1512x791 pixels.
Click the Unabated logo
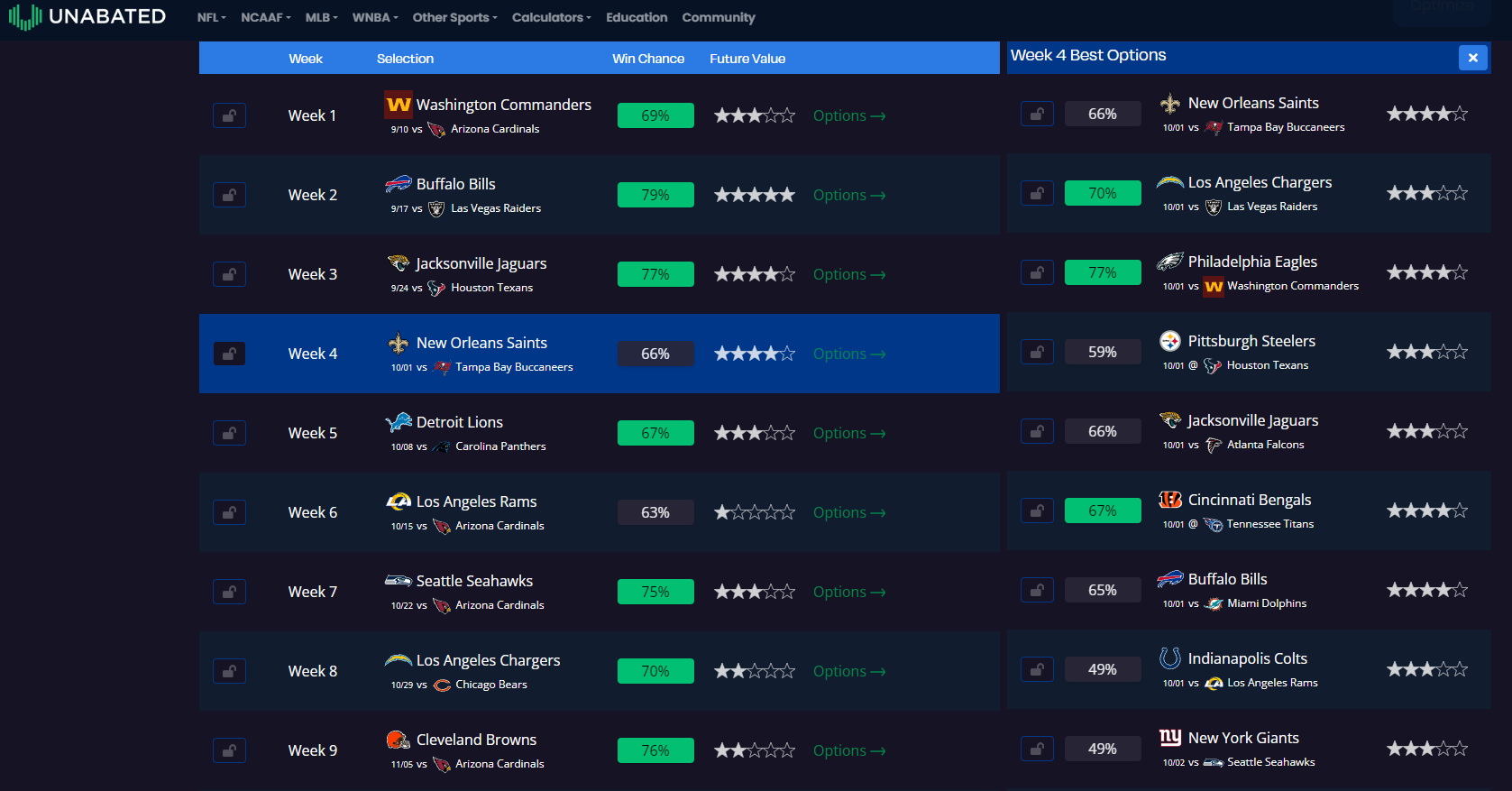(x=87, y=16)
